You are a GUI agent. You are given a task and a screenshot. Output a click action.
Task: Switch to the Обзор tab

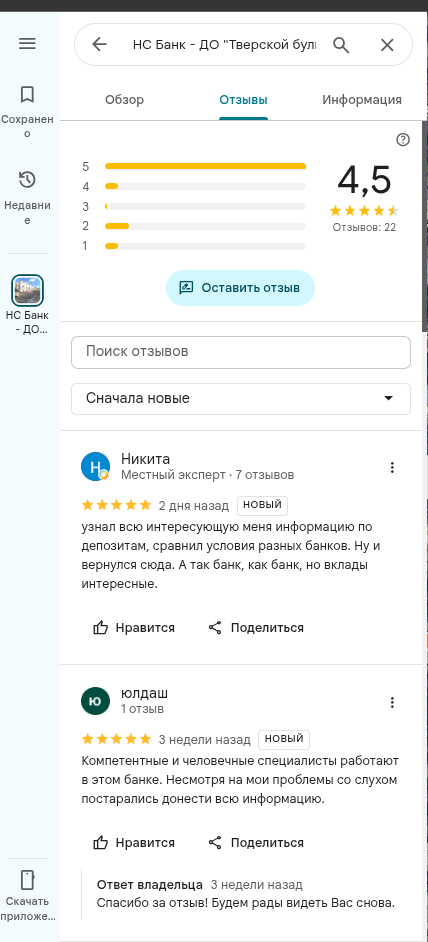point(124,100)
